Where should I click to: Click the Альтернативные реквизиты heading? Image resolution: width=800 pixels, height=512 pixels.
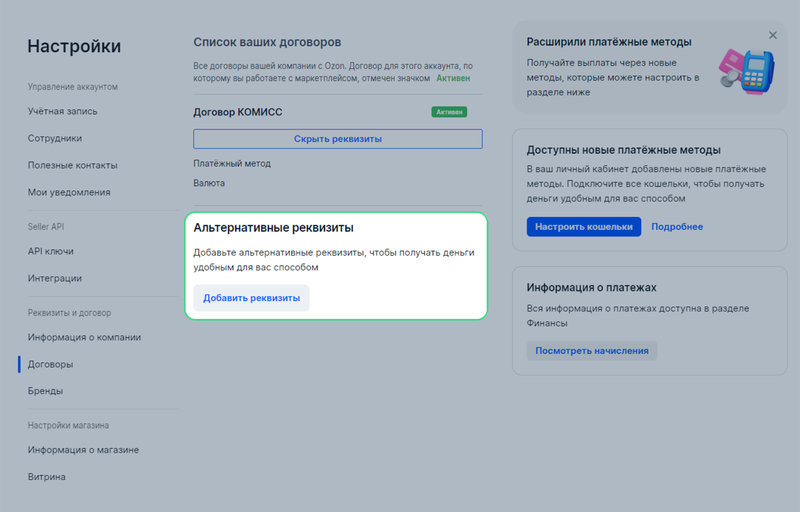pos(273,227)
